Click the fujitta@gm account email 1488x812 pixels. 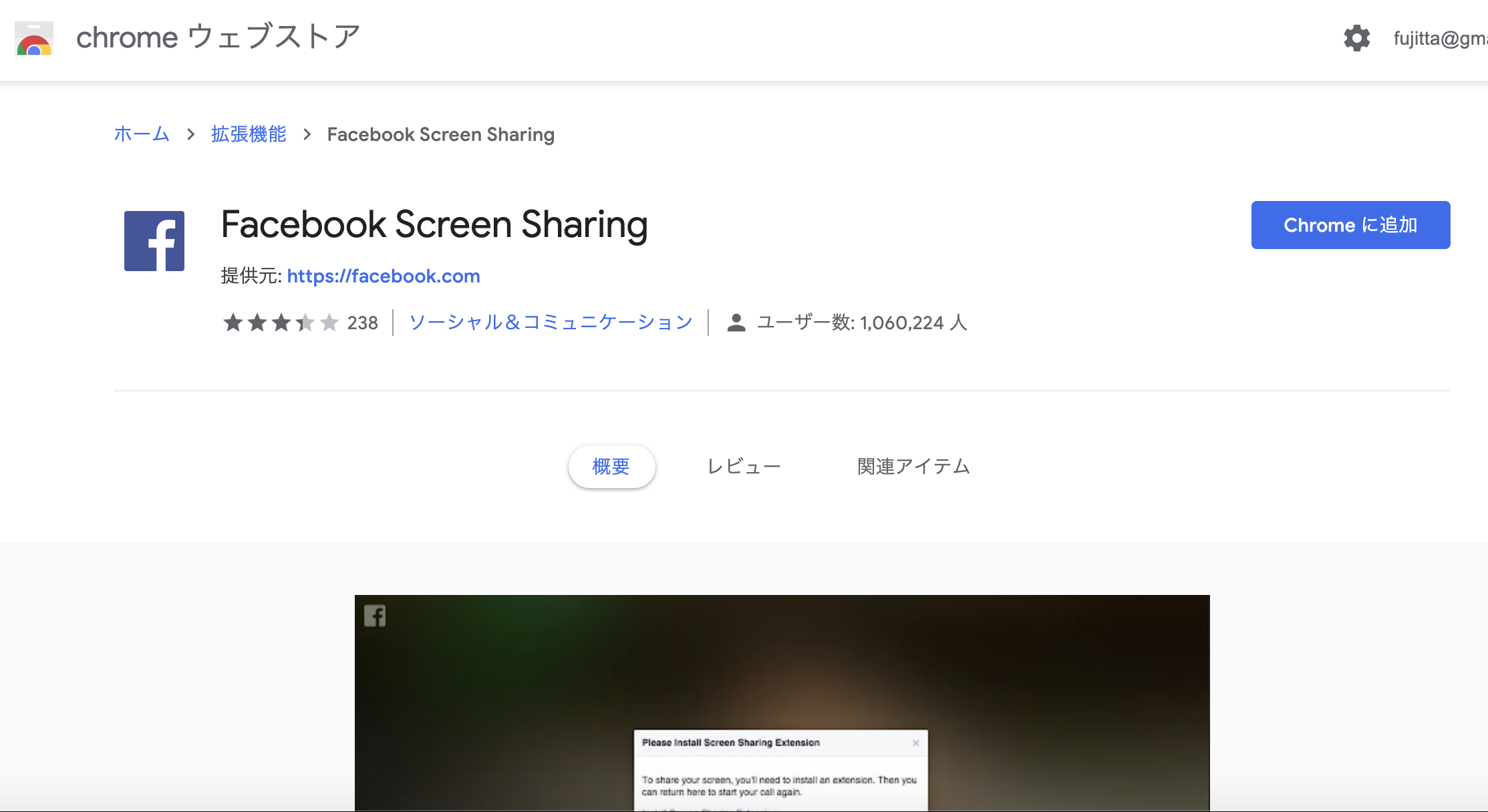point(1440,38)
